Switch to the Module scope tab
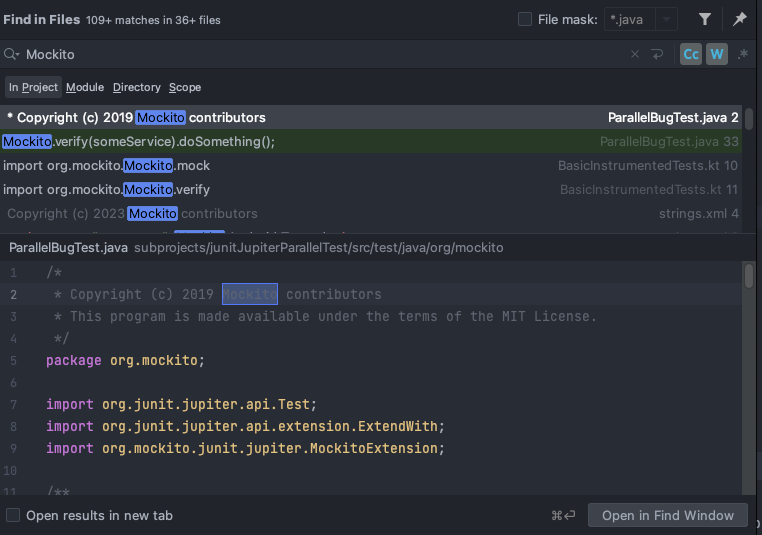Image resolution: width=762 pixels, height=535 pixels. 85,87
